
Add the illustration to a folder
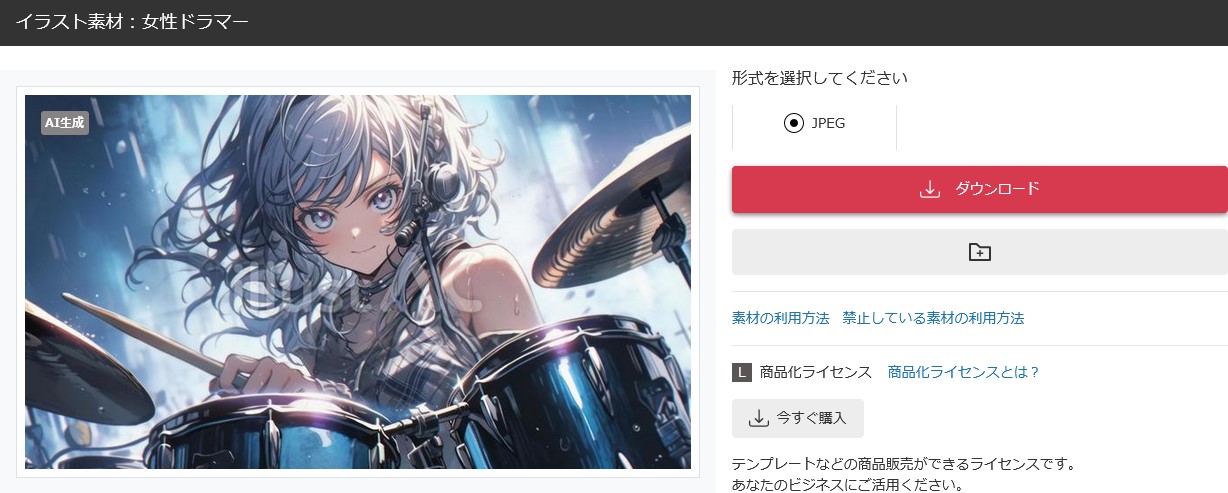point(980,252)
